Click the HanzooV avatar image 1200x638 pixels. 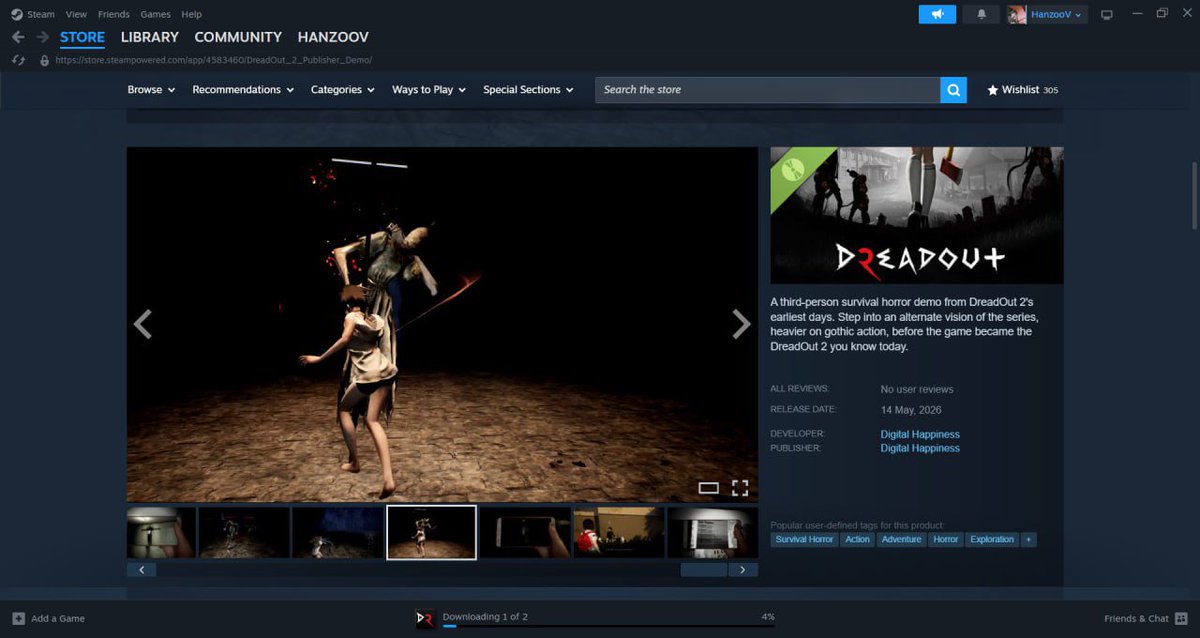1018,14
